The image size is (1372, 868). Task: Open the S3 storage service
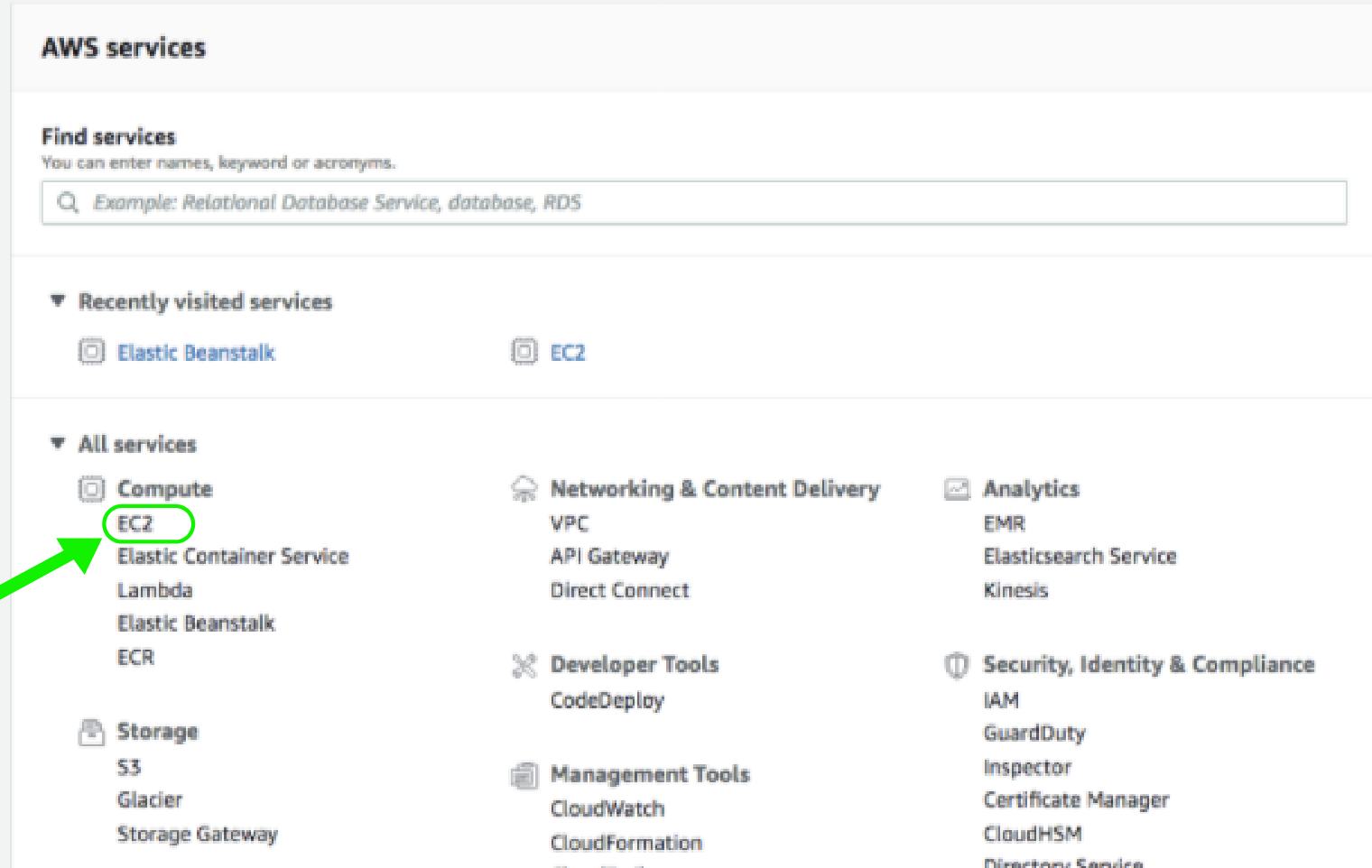(x=129, y=767)
